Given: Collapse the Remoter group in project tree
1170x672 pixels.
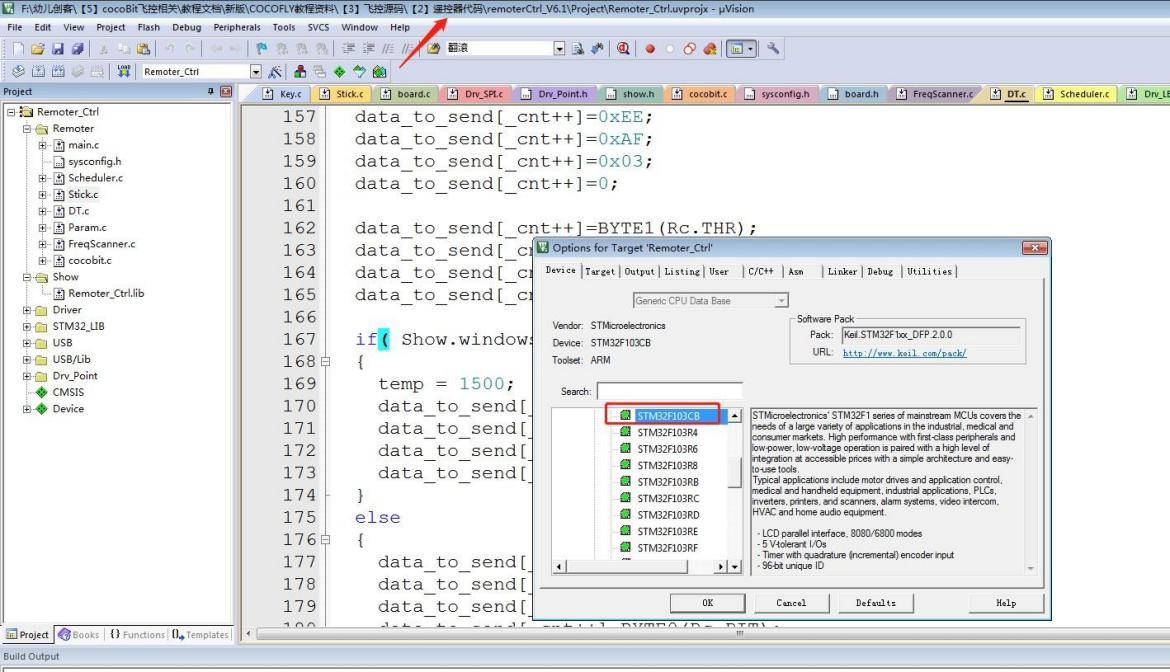Looking at the screenshot, I should [x=27, y=128].
